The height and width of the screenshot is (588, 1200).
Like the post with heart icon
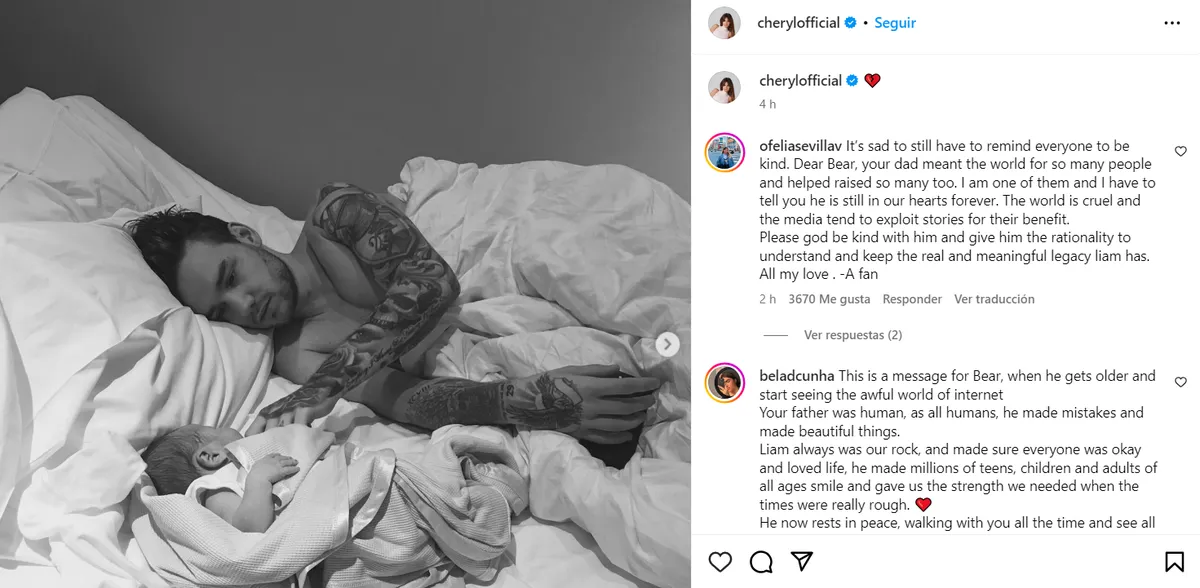click(x=720, y=561)
